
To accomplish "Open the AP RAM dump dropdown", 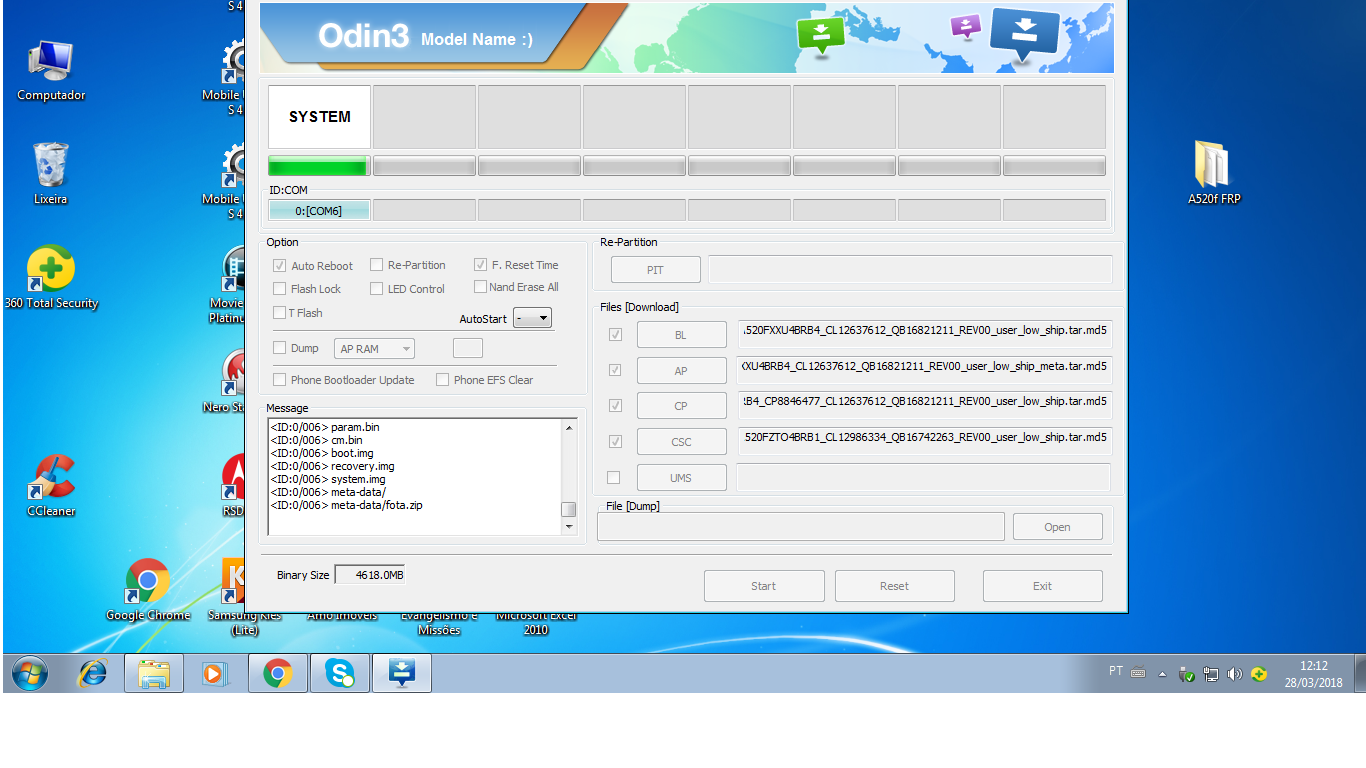I will pyautogui.click(x=374, y=349).
